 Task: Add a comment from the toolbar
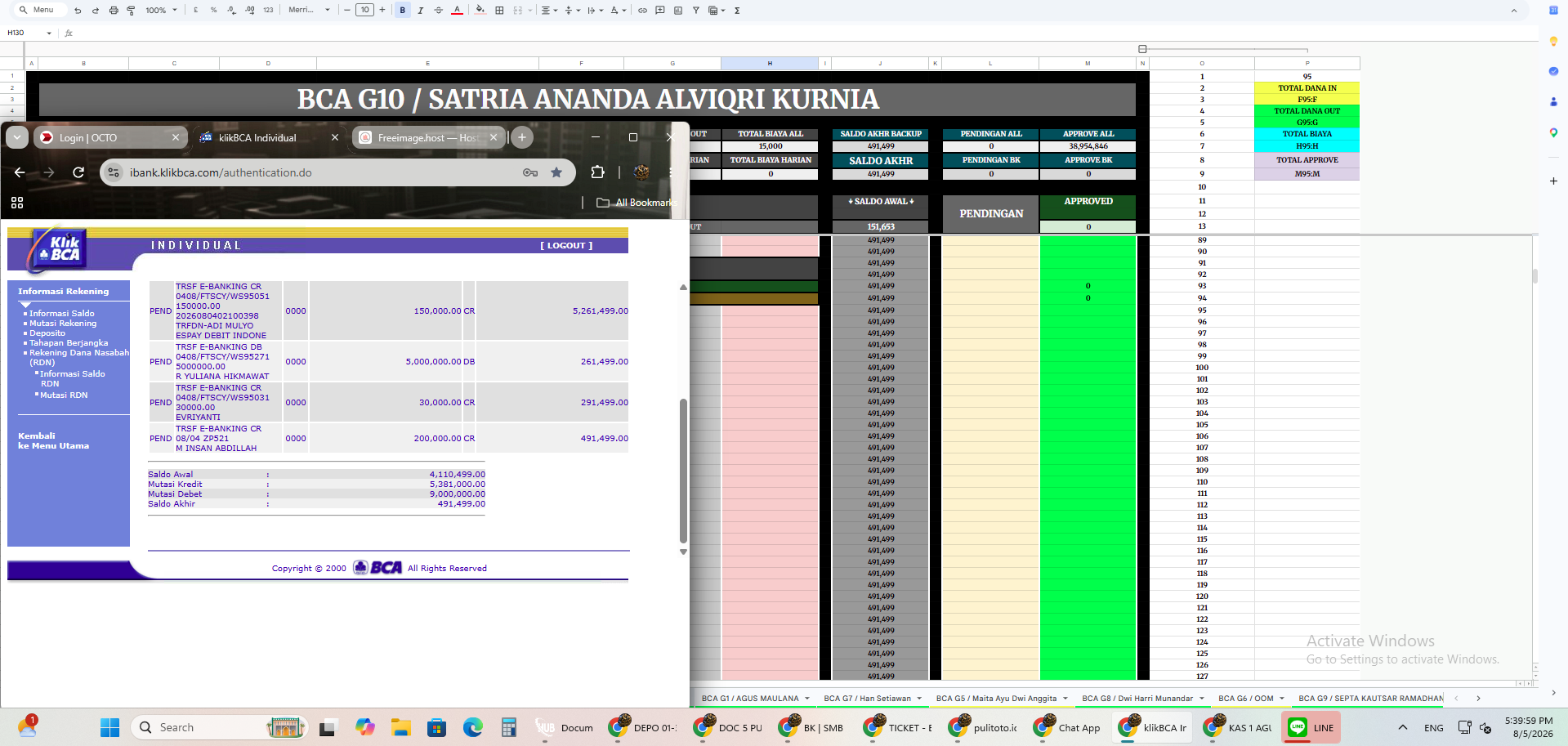click(x=660, y=11)
